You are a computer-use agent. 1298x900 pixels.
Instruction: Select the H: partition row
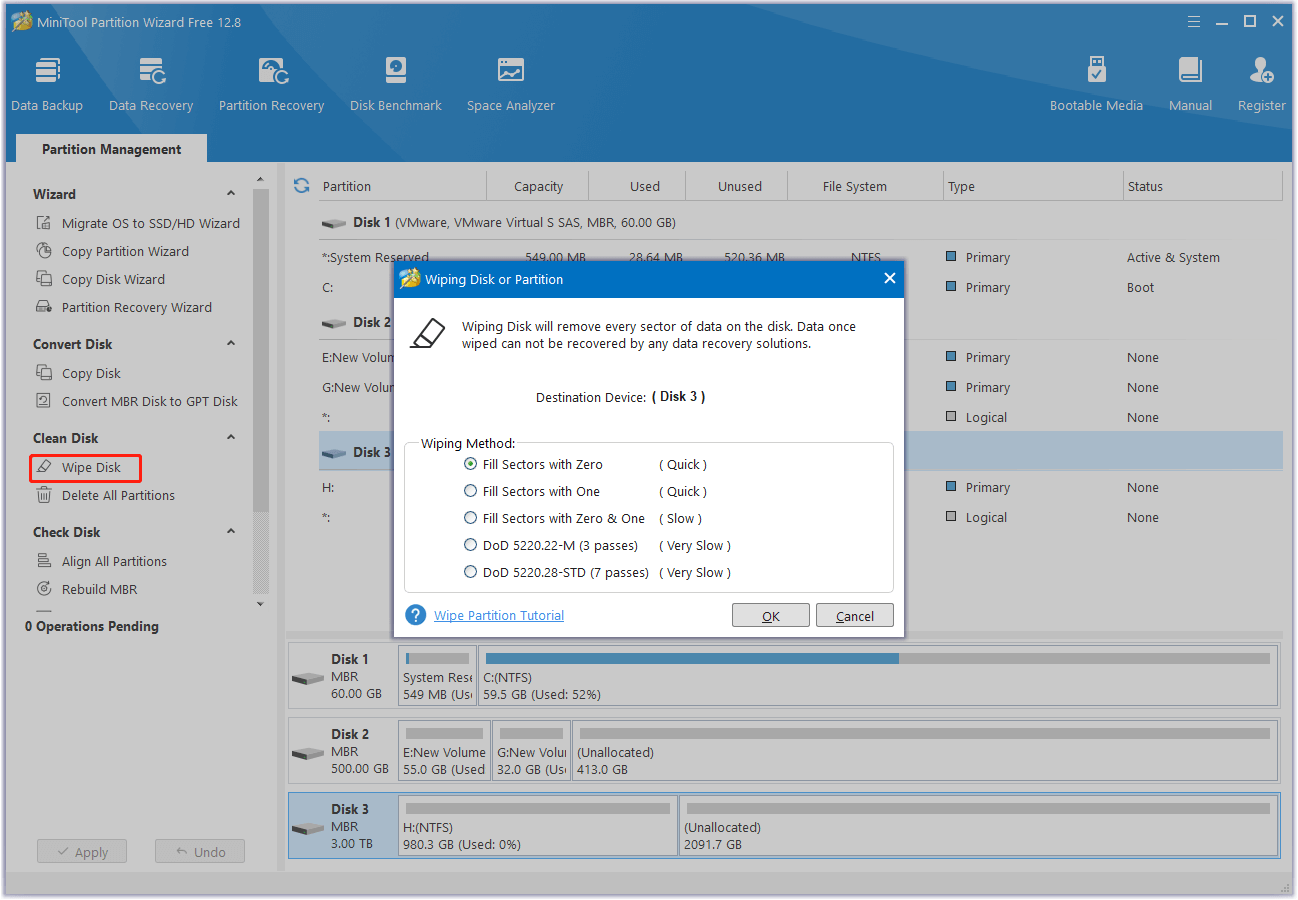800,487
